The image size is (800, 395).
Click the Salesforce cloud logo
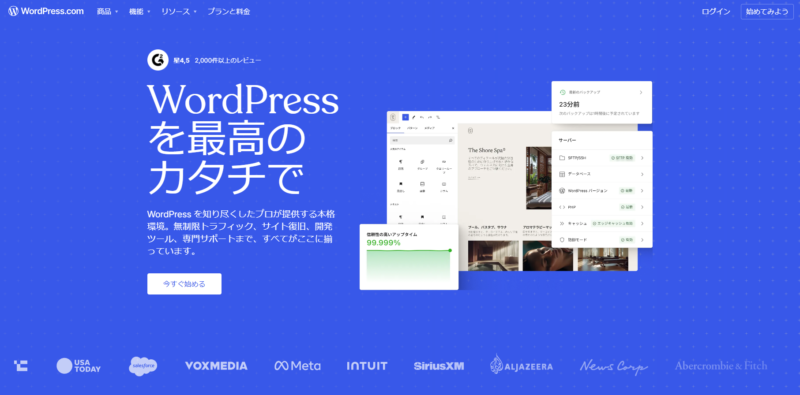click(143, 366)
